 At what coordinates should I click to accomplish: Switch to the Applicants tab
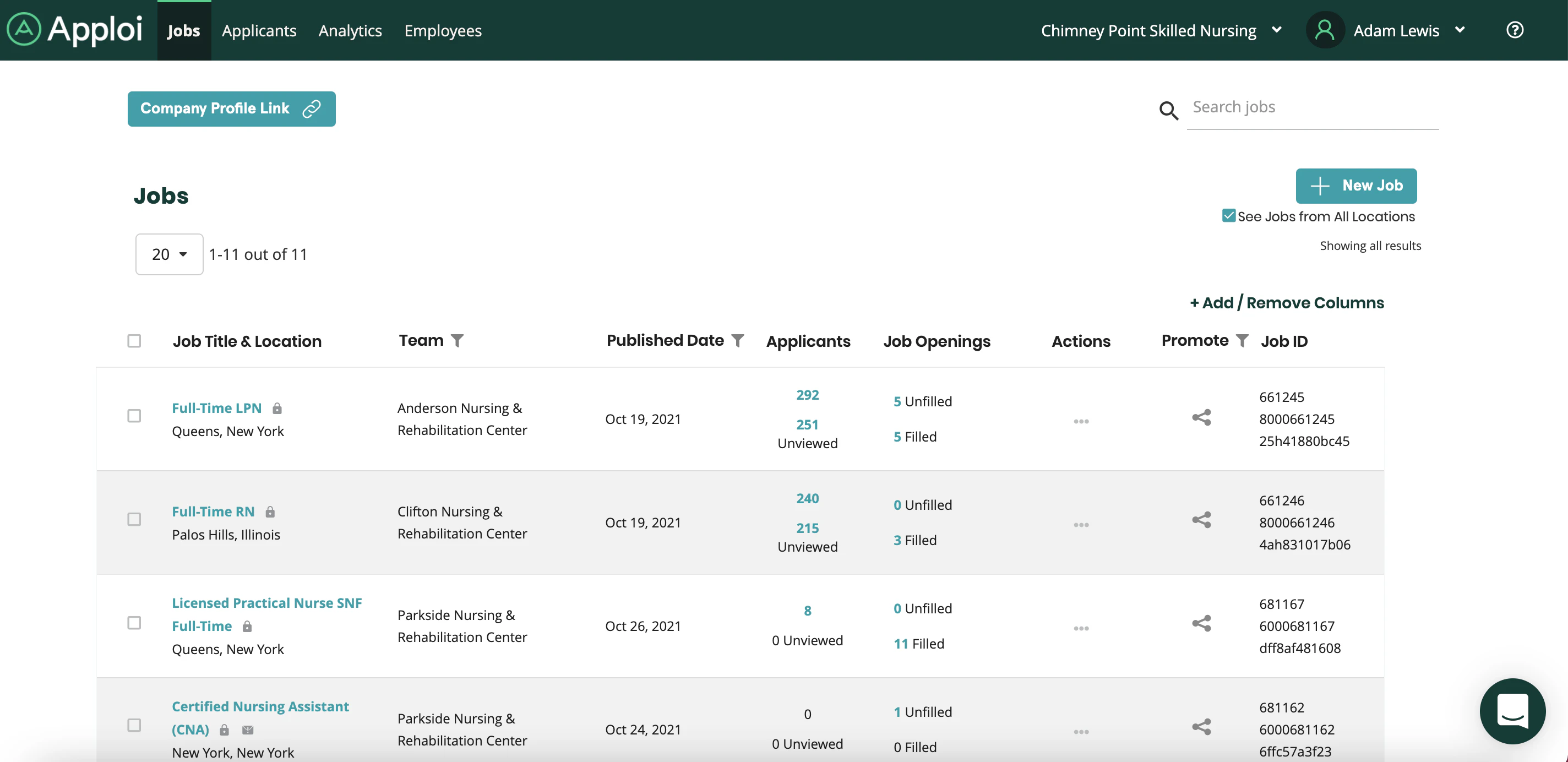point(259,30)
